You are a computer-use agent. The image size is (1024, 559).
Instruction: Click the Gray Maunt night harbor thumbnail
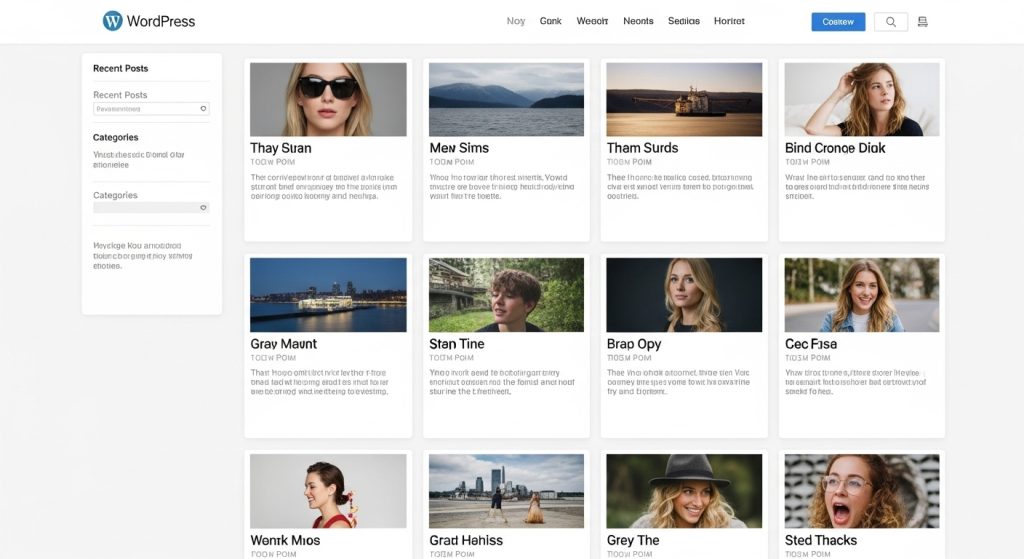[328, 295]
